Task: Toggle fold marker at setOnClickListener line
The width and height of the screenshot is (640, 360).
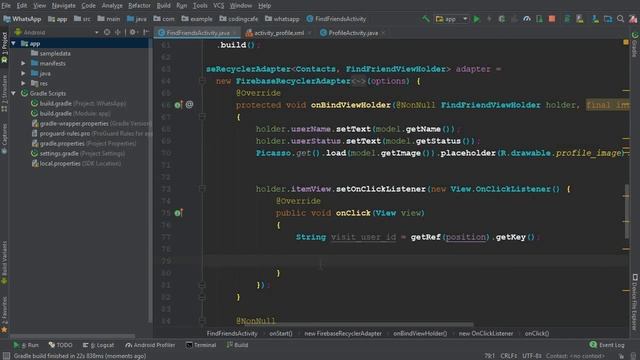Action: pyautogui.click(x=202, y=189)
